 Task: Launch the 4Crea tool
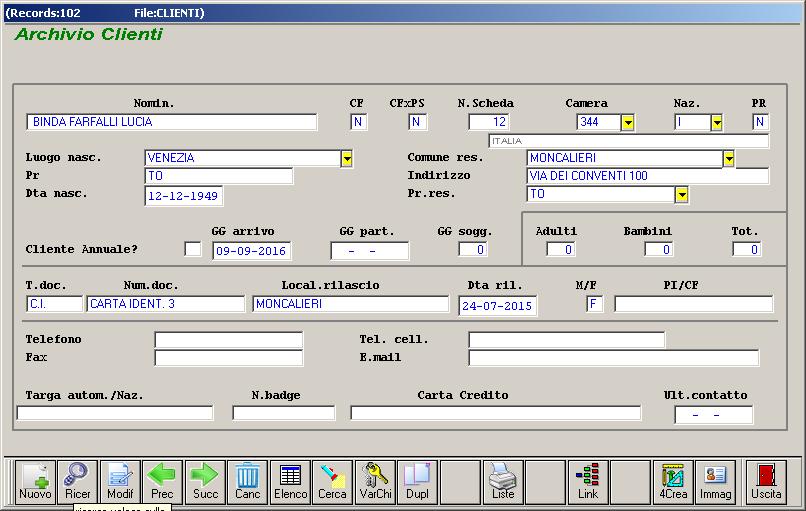tap(673, 482)
